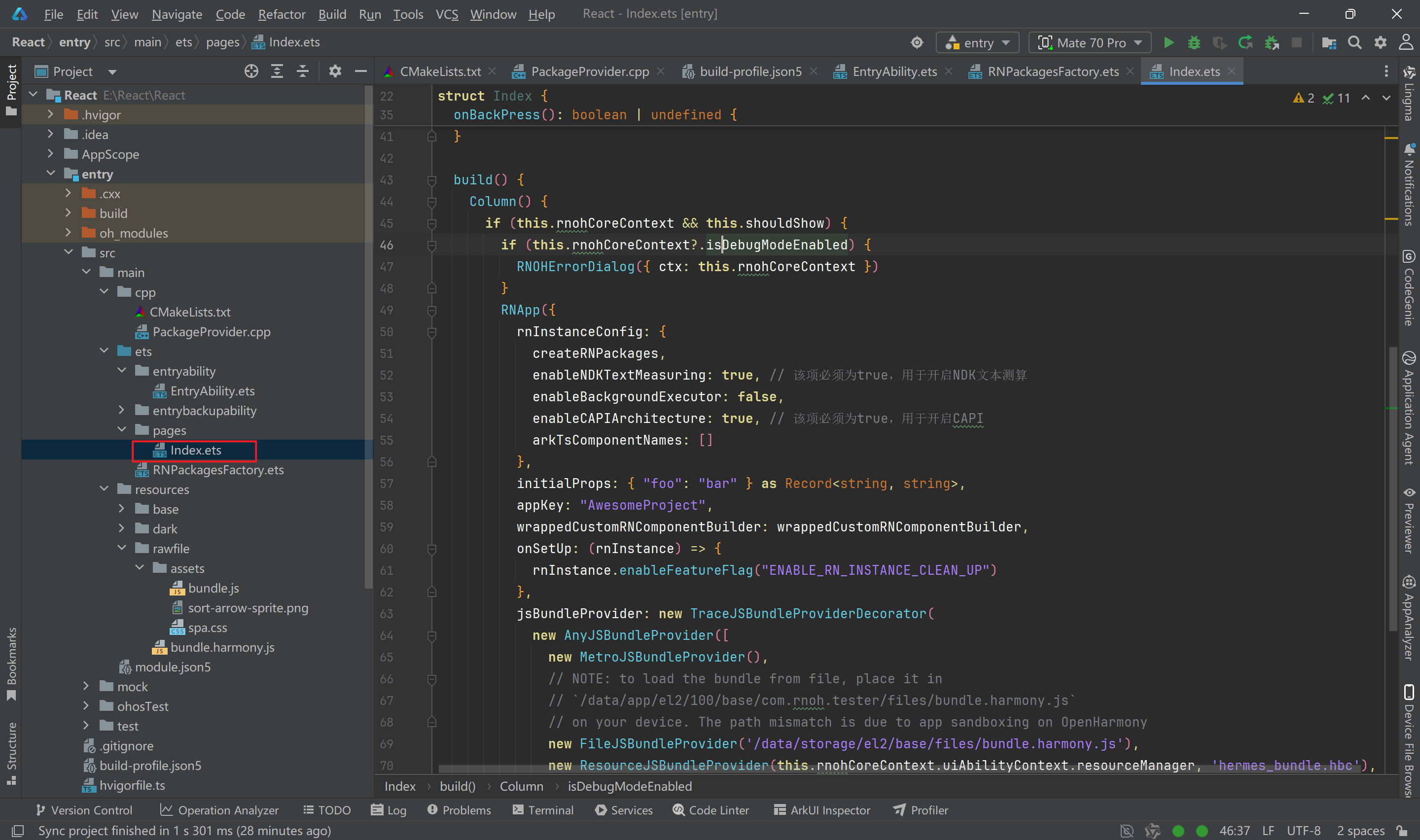This screenshot has width=1420, height=840.
Task: Open bundle.harmony.js in the project tree
Action: coord(222,647)
